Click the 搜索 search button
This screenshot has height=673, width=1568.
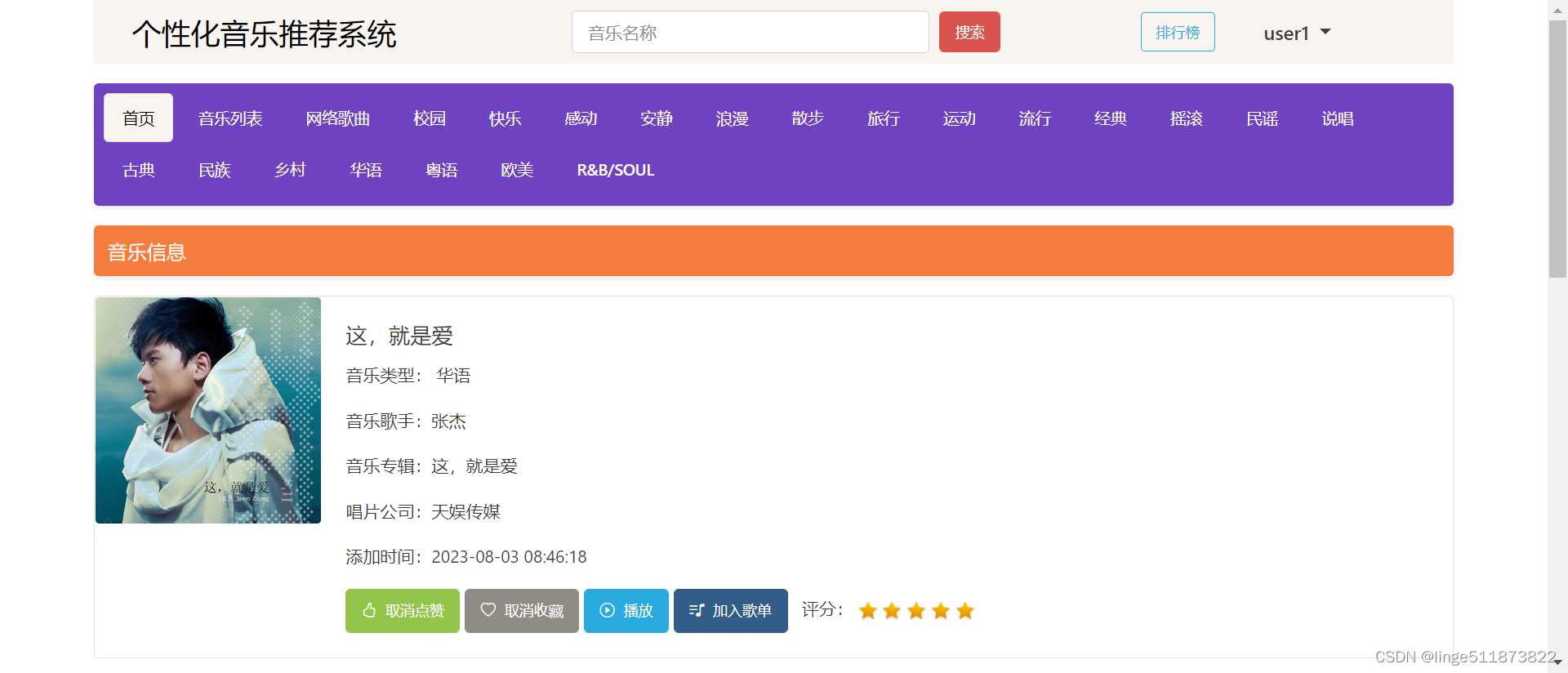pos(969,32)
